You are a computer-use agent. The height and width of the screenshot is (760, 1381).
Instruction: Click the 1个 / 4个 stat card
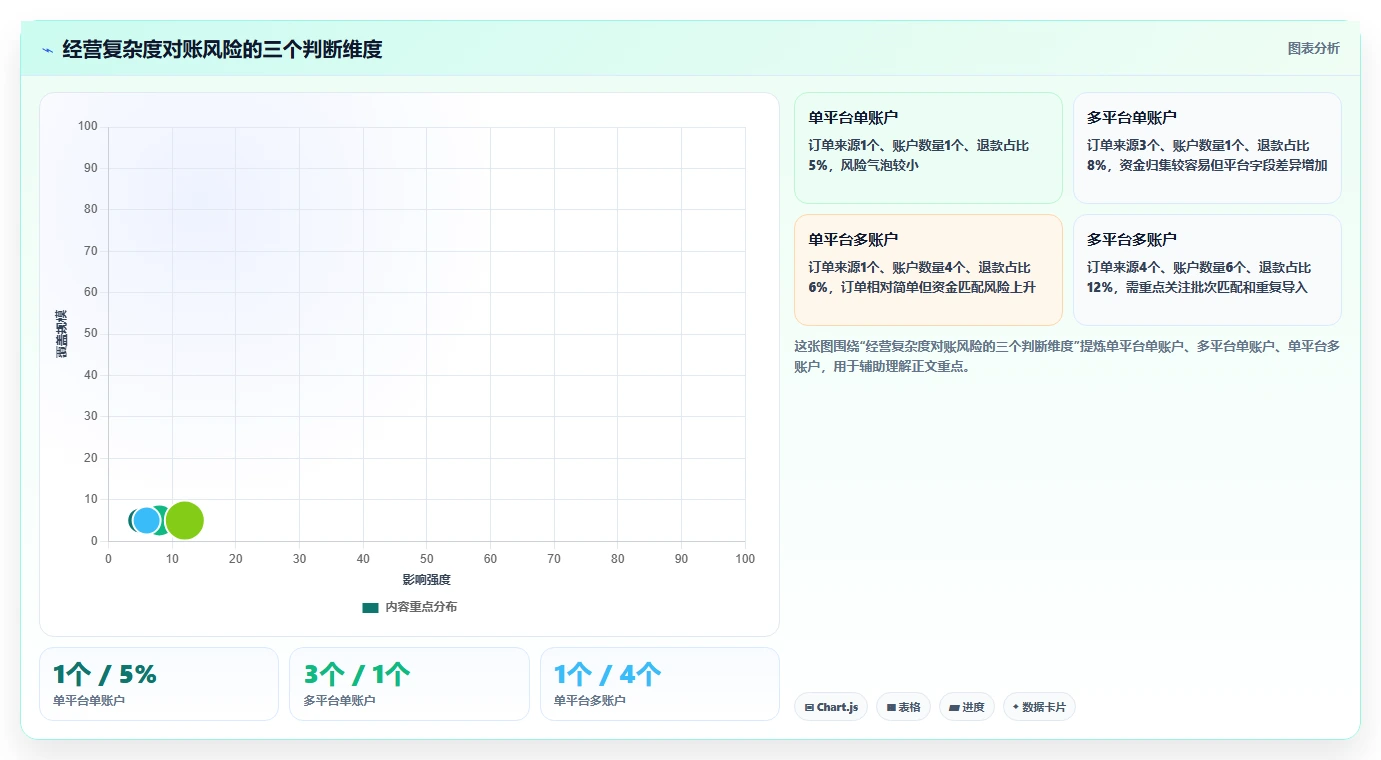tap(660, 684)
